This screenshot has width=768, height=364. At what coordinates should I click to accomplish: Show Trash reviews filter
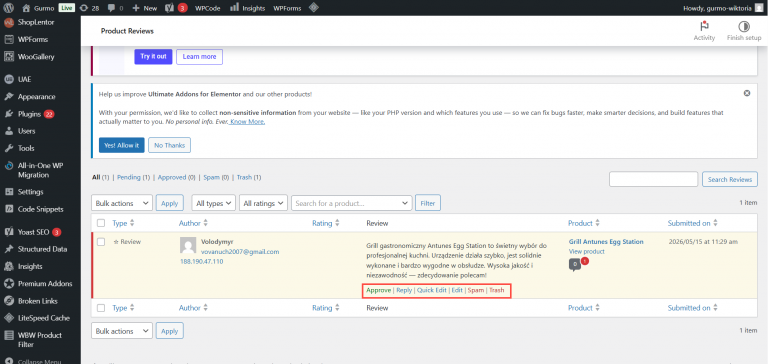244,177
